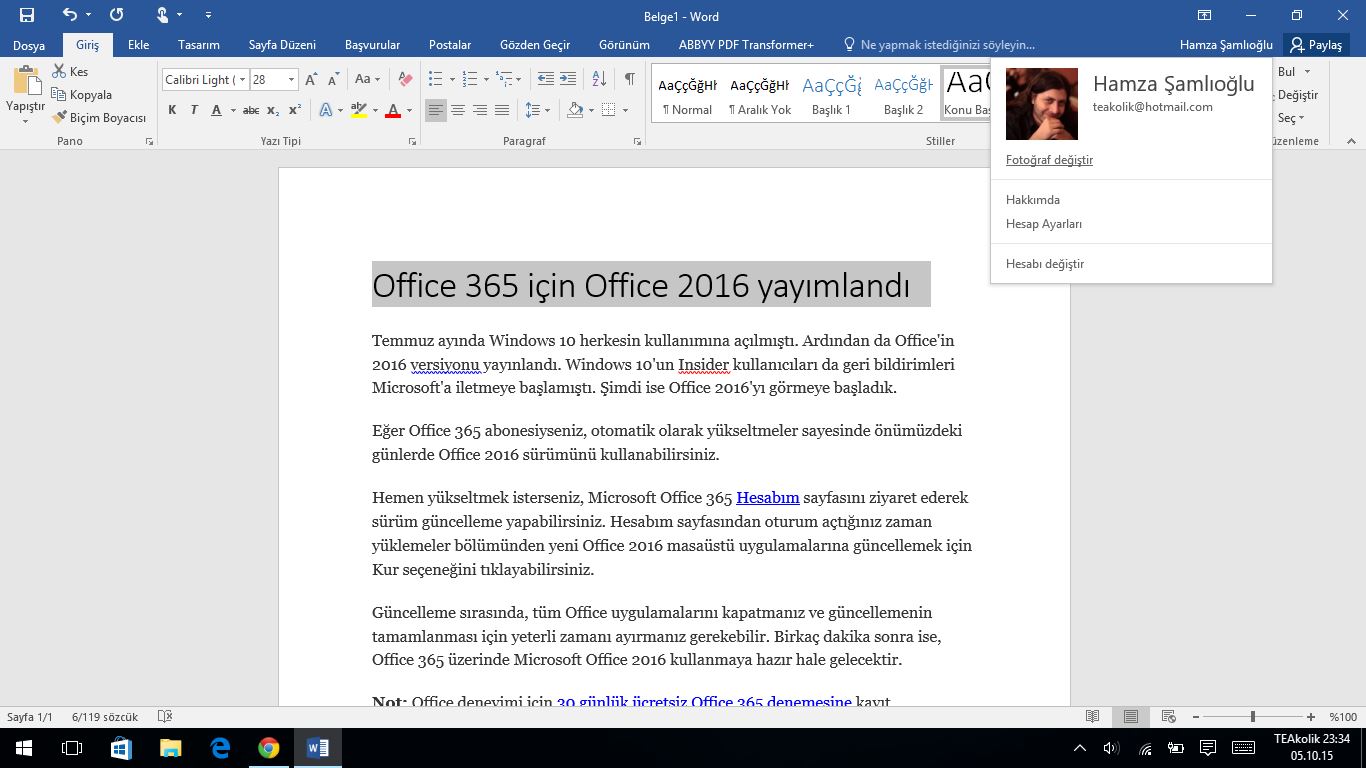Image resolution: width=1366 pixels, height=768 pixels.
Task: Align text left
Action: [435, 110]
